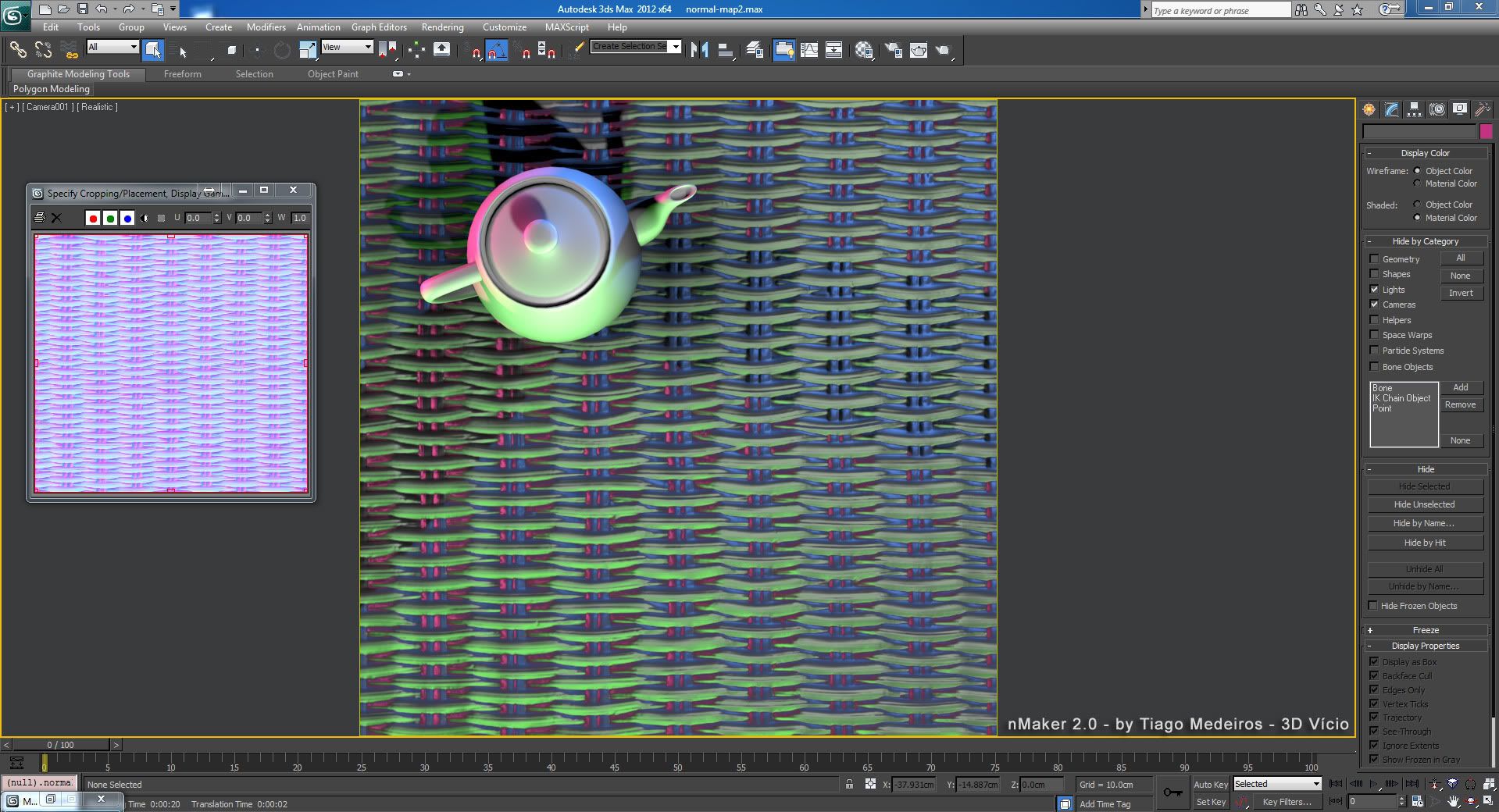The height and width of the screenshot is (812, 1499).
Task: Switch to the Freeform ribbon tab
Action: point(183,74)
